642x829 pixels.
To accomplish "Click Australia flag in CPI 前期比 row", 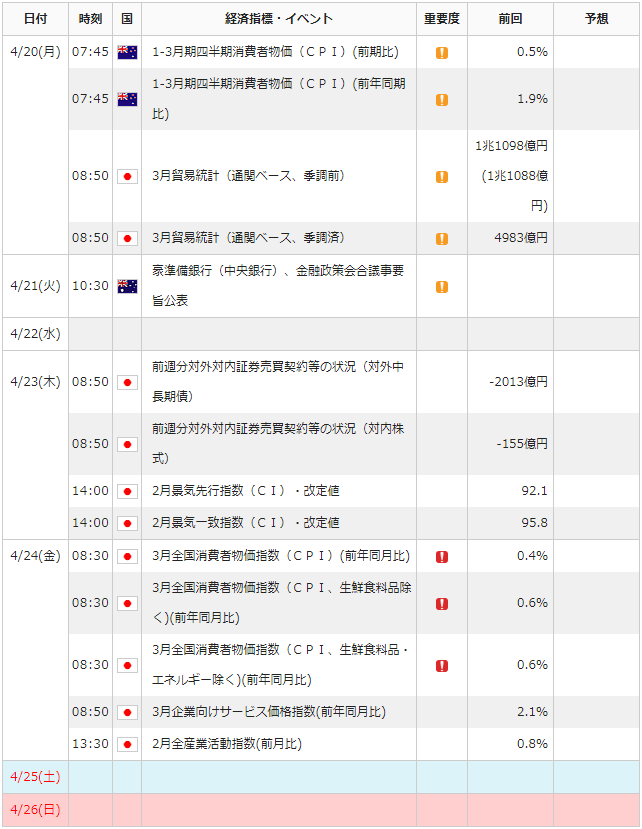I will tap(127, 52).
